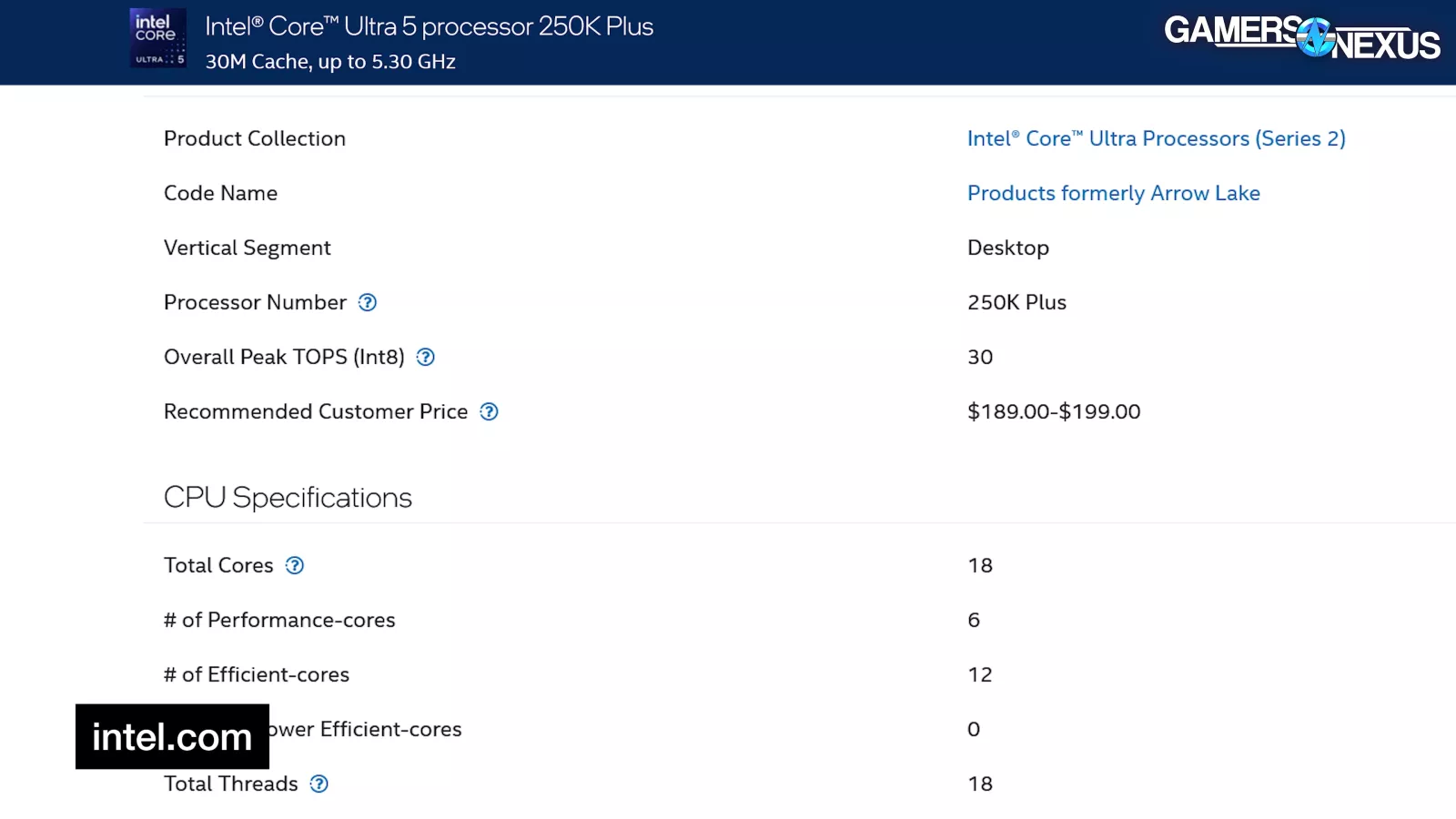Image resolution: width=1456 pixels, height=819 pixels.
Task: Click the Desktop vertical segment value
Action: tap(1007, 248)
